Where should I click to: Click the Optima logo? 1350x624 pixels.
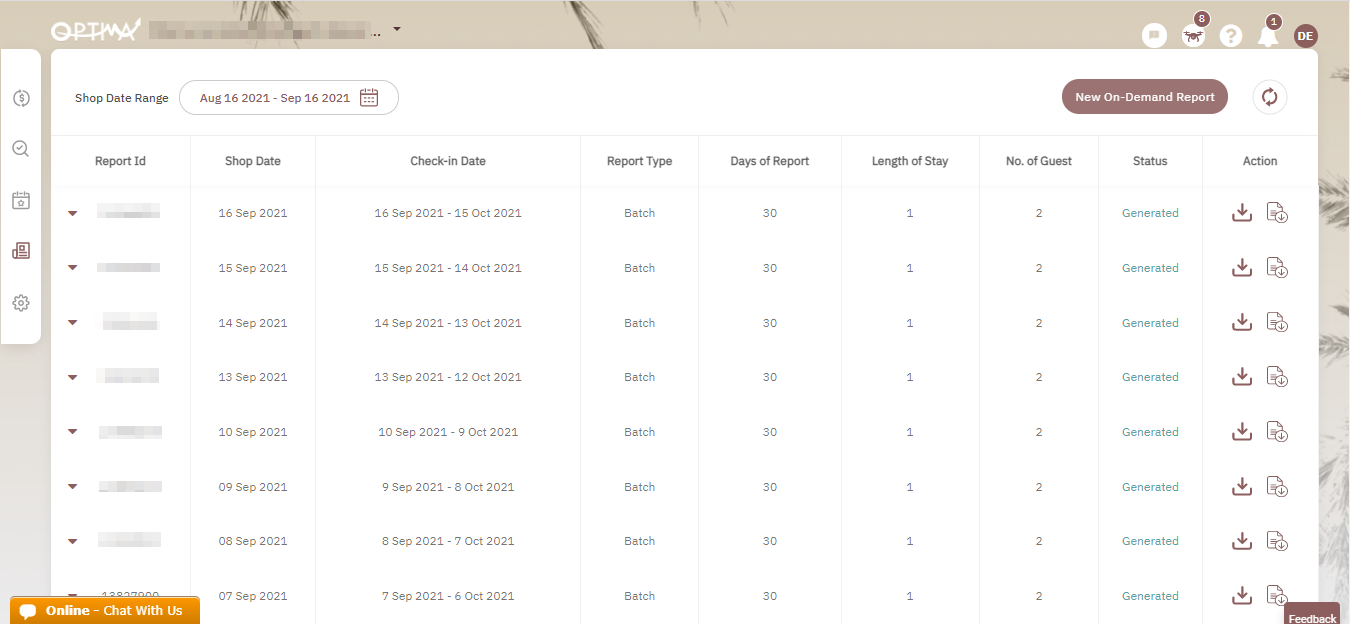(96, 30)
